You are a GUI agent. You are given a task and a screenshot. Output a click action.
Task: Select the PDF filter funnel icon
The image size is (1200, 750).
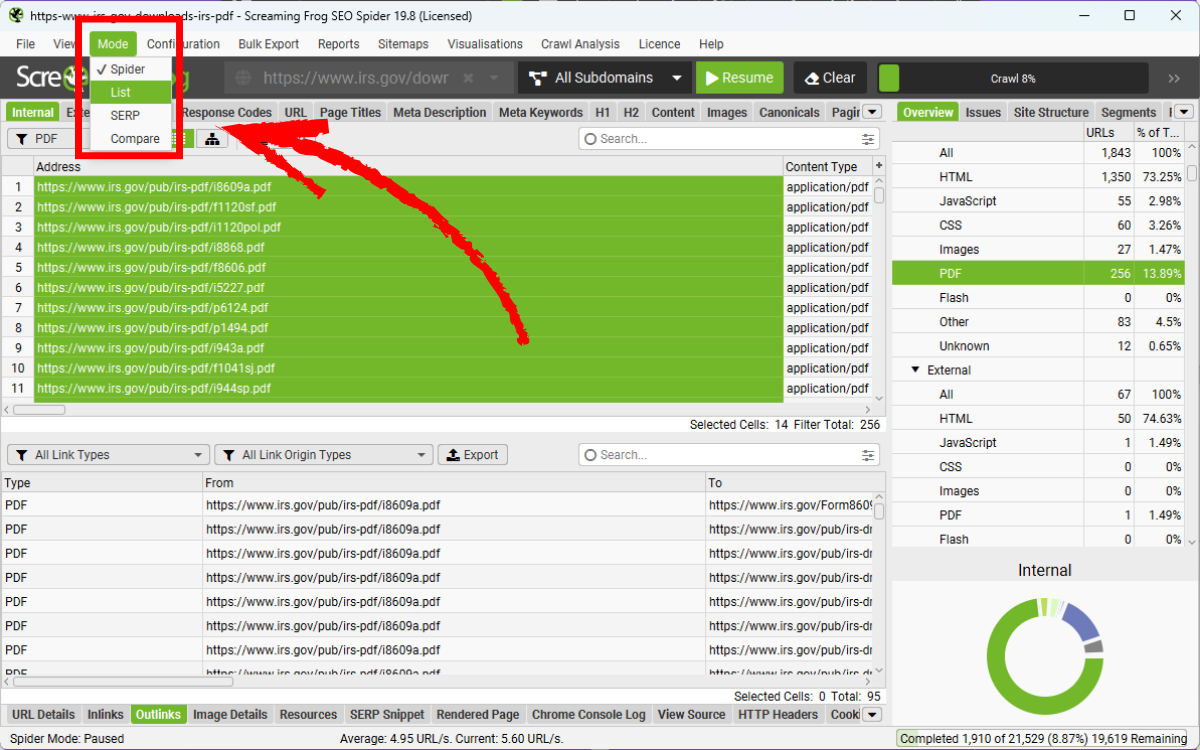pos(22,138)
